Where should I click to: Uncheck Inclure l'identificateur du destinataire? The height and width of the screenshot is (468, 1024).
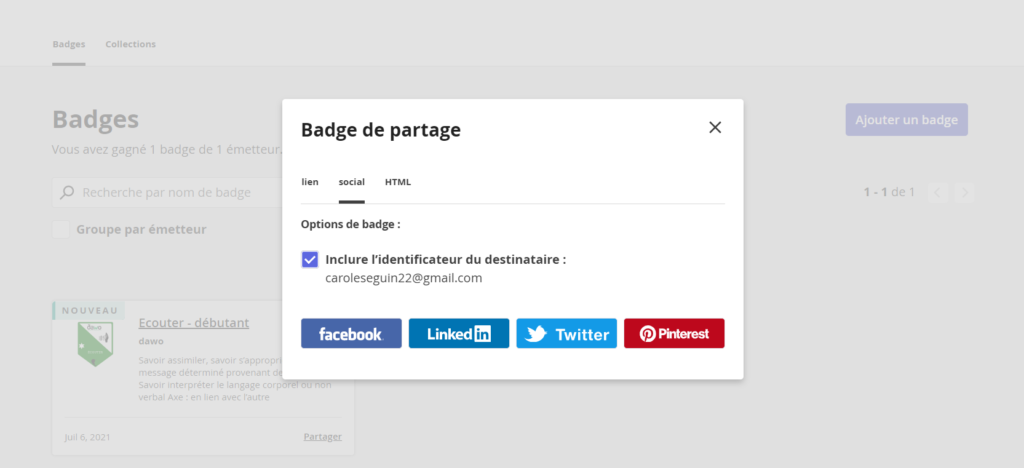[x=310, y=260]
